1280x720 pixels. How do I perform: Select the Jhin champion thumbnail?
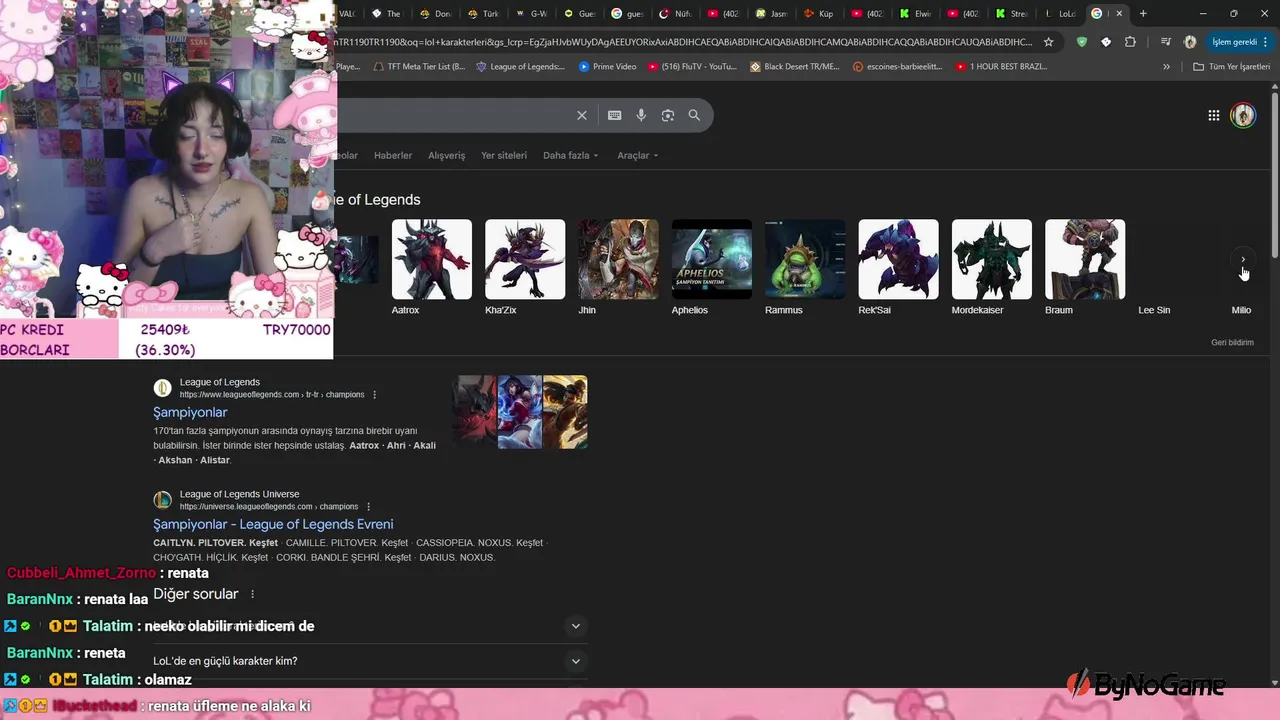[618, 259]
